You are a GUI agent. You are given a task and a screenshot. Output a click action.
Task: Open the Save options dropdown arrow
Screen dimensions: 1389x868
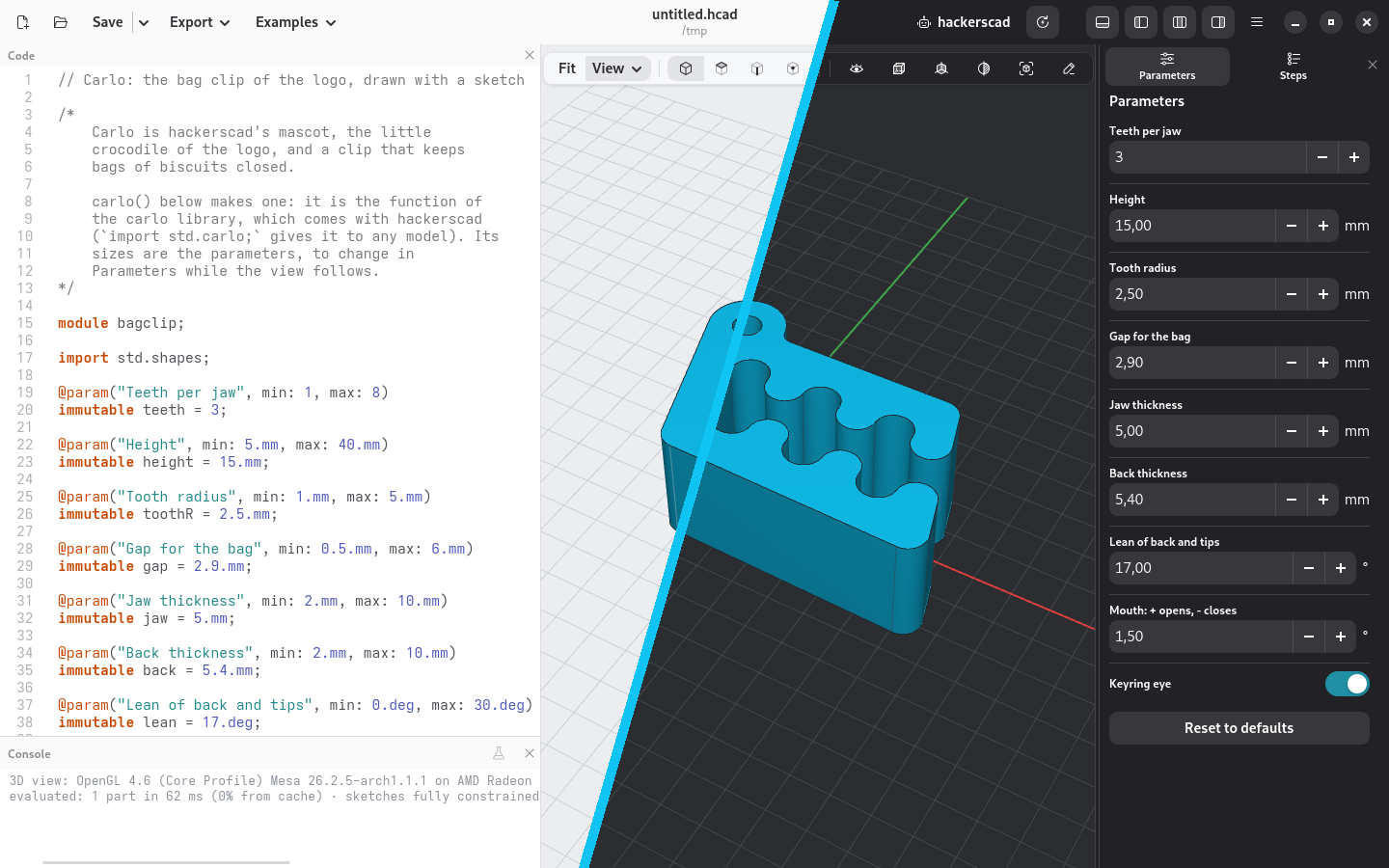click(x=143, y=22)
